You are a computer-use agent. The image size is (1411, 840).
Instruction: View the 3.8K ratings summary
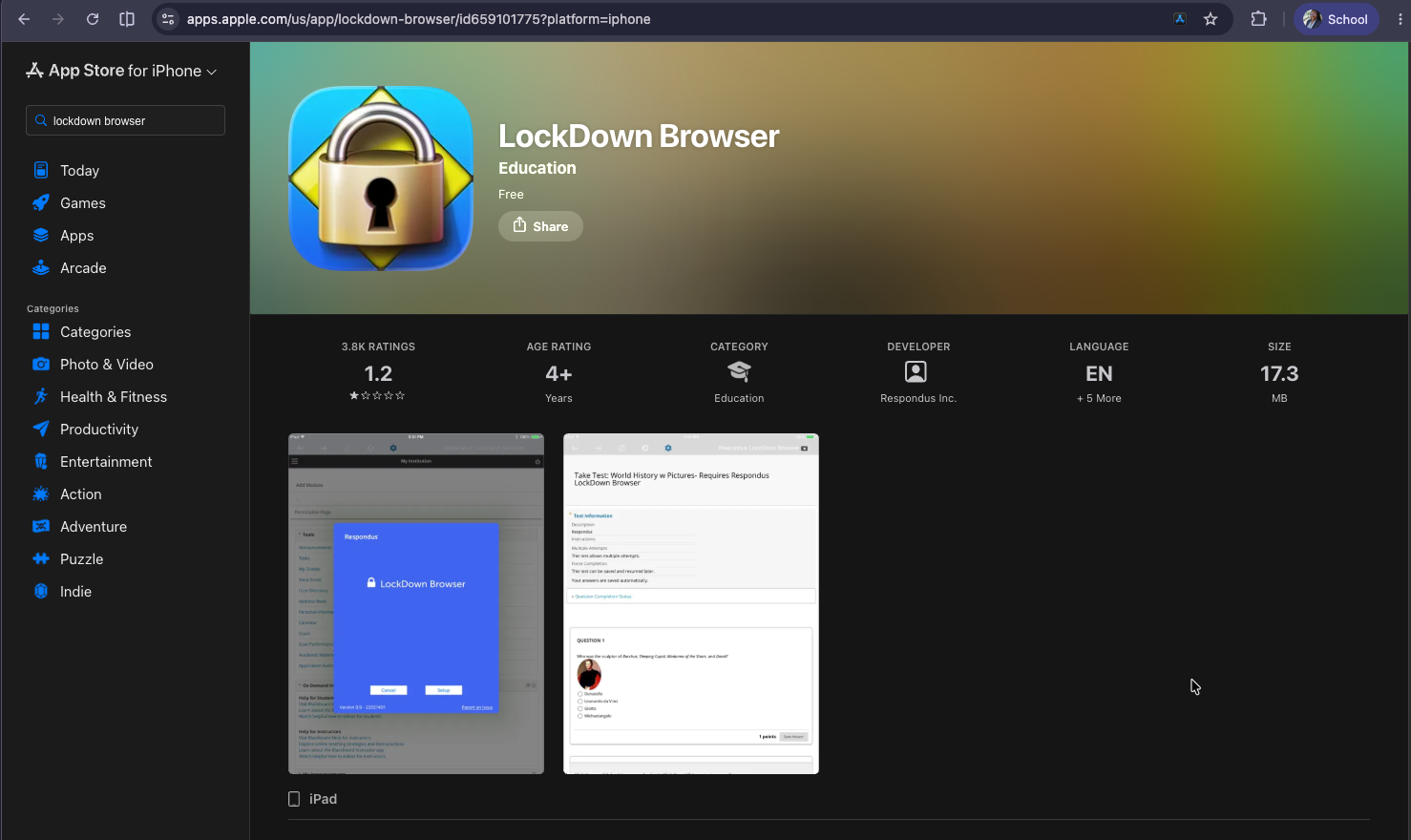[x=378, y=372]
